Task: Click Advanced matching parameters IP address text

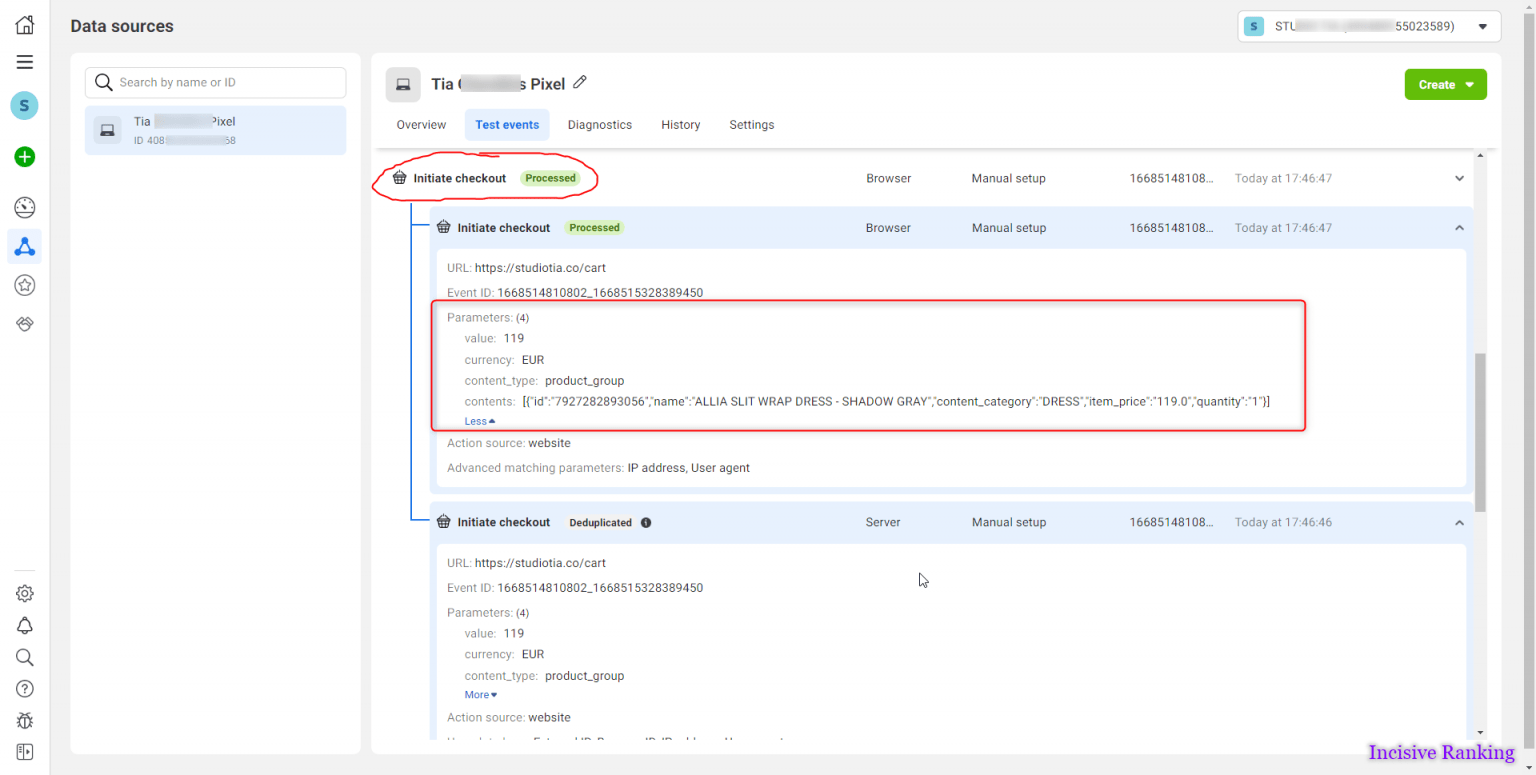Action: click(598, 468)
